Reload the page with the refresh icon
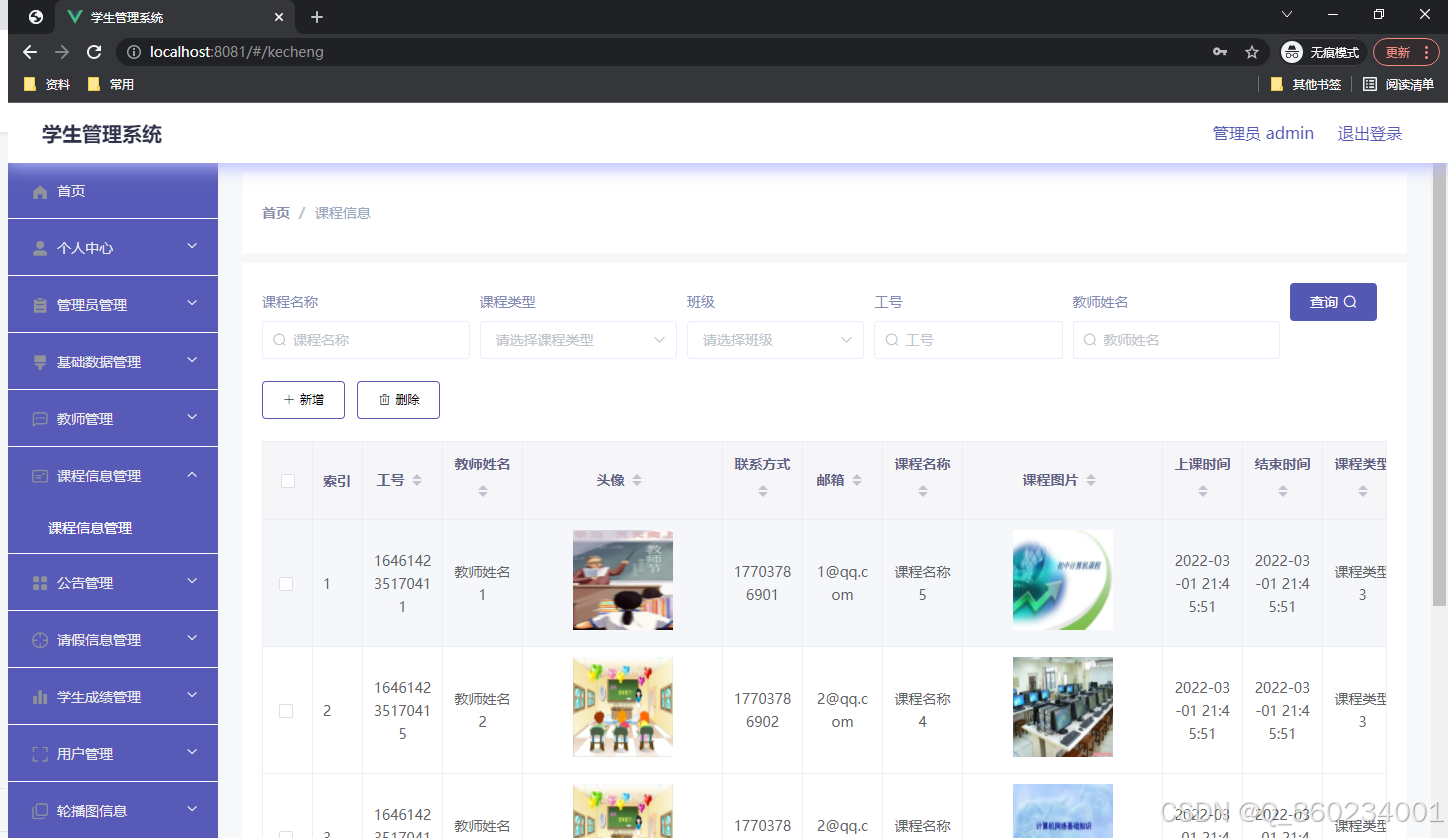 click(x=94, y=52)
